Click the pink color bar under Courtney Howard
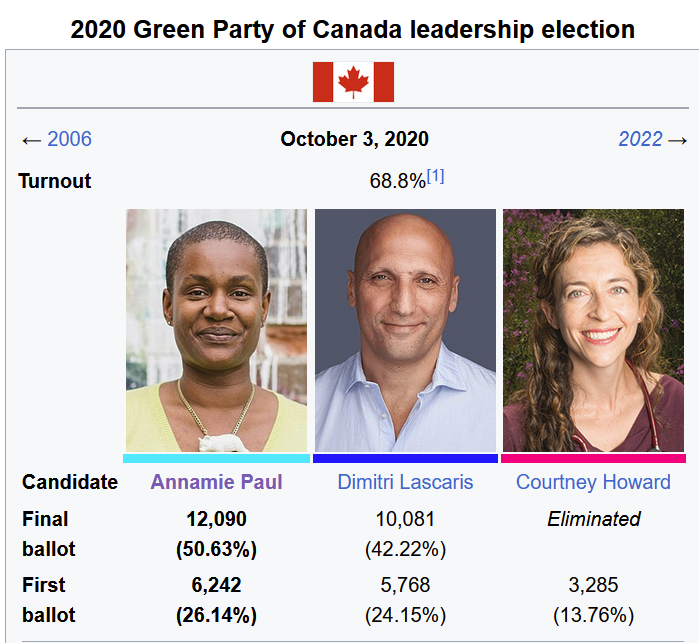 point(593,458)
